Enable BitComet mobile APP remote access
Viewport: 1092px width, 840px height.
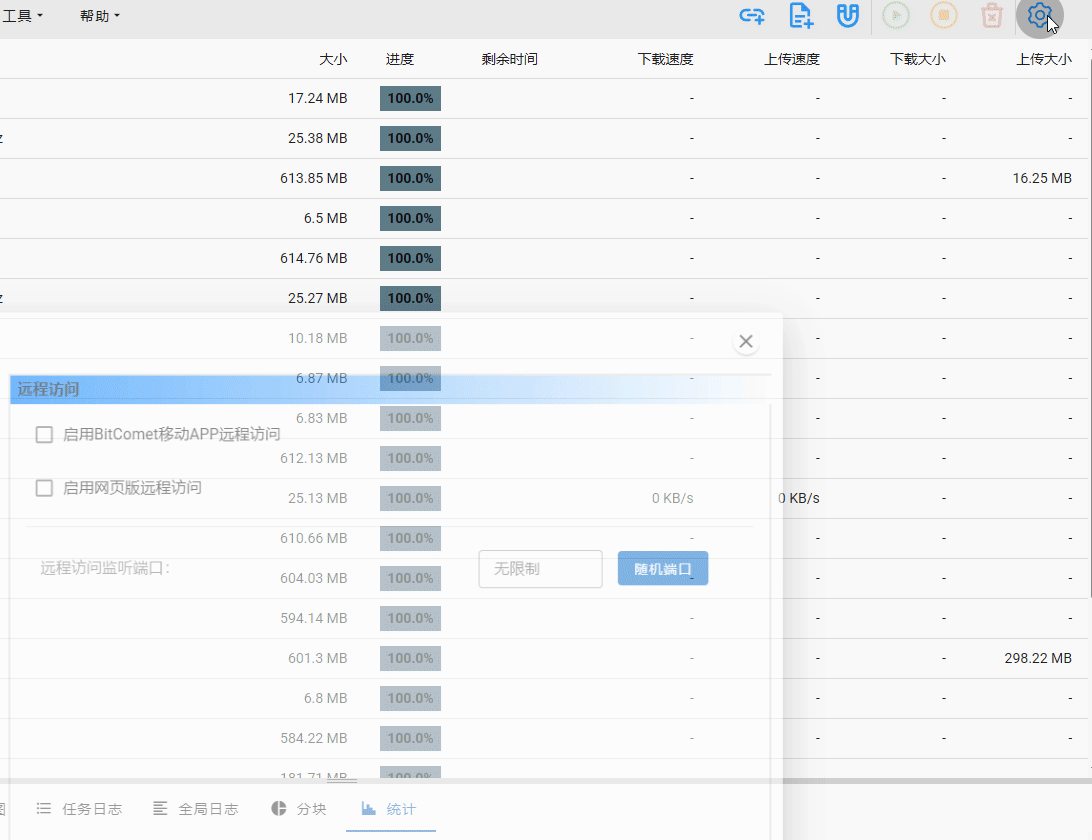44,434
